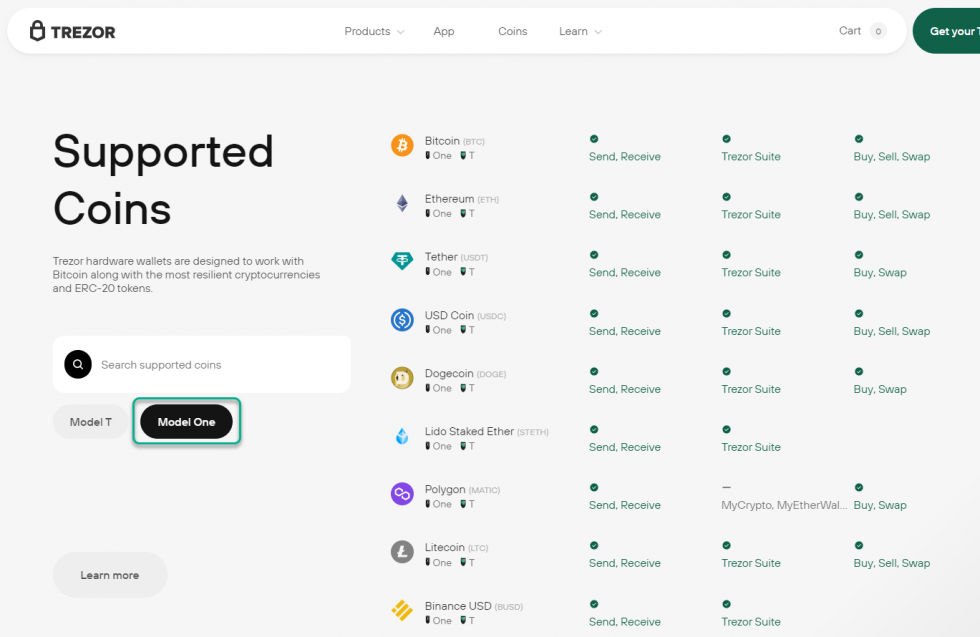Click MyCrypto, MyEtherWallet text for Polygon
The image size is (980, 637).
[784, 505]
